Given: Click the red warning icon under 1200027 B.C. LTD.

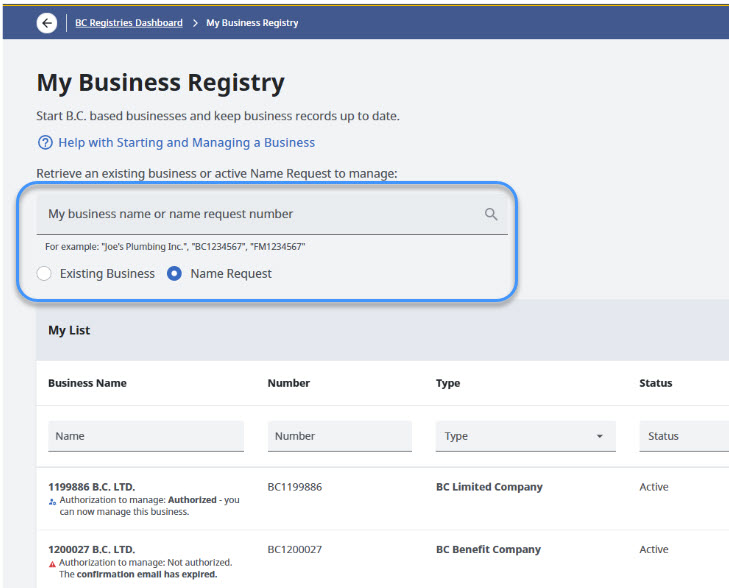Looking at the screenshot, I should tap(52, 563).
